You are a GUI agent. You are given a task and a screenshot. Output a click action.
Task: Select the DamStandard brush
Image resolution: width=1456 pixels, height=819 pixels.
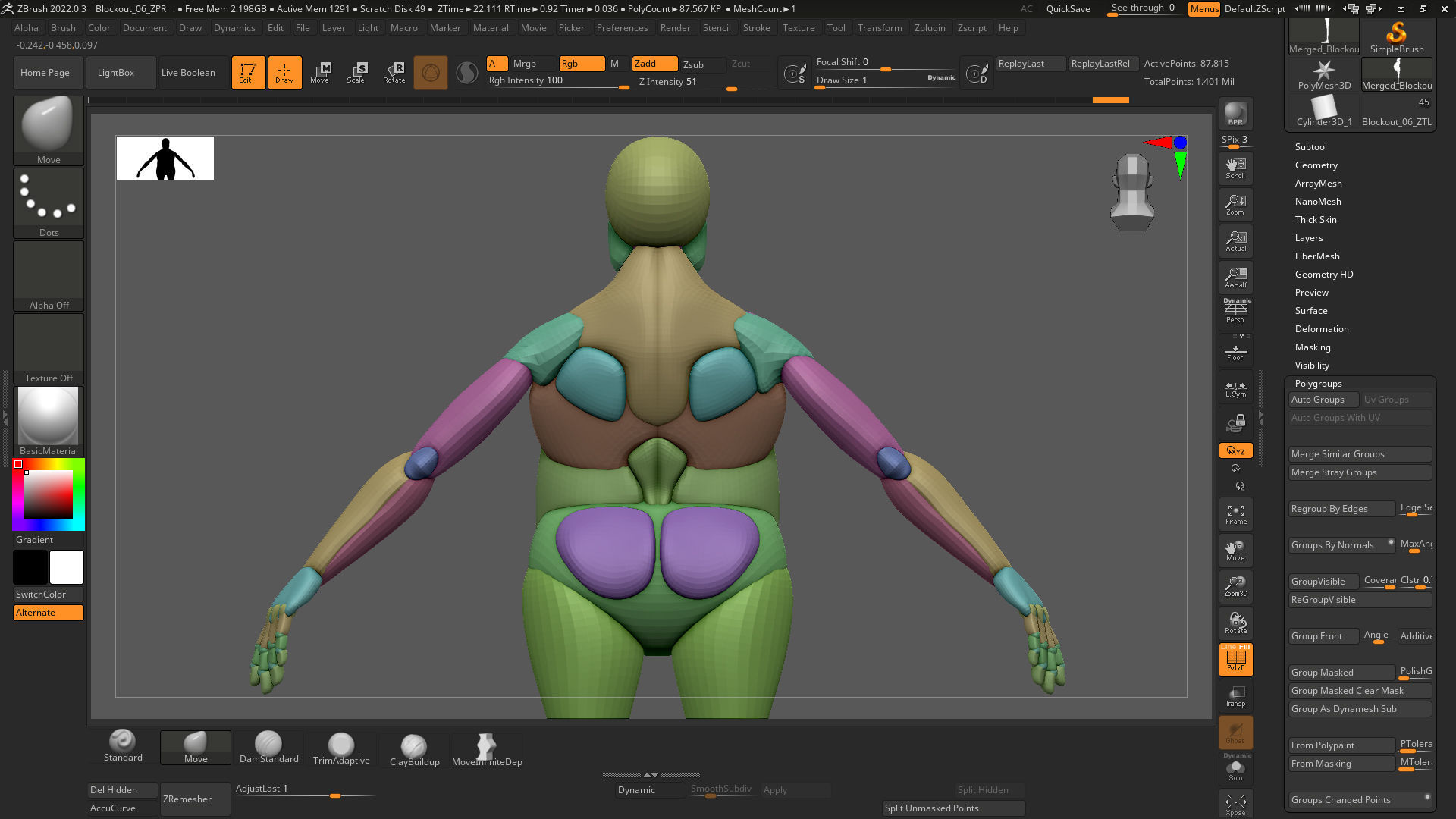(x=268, y=747)
